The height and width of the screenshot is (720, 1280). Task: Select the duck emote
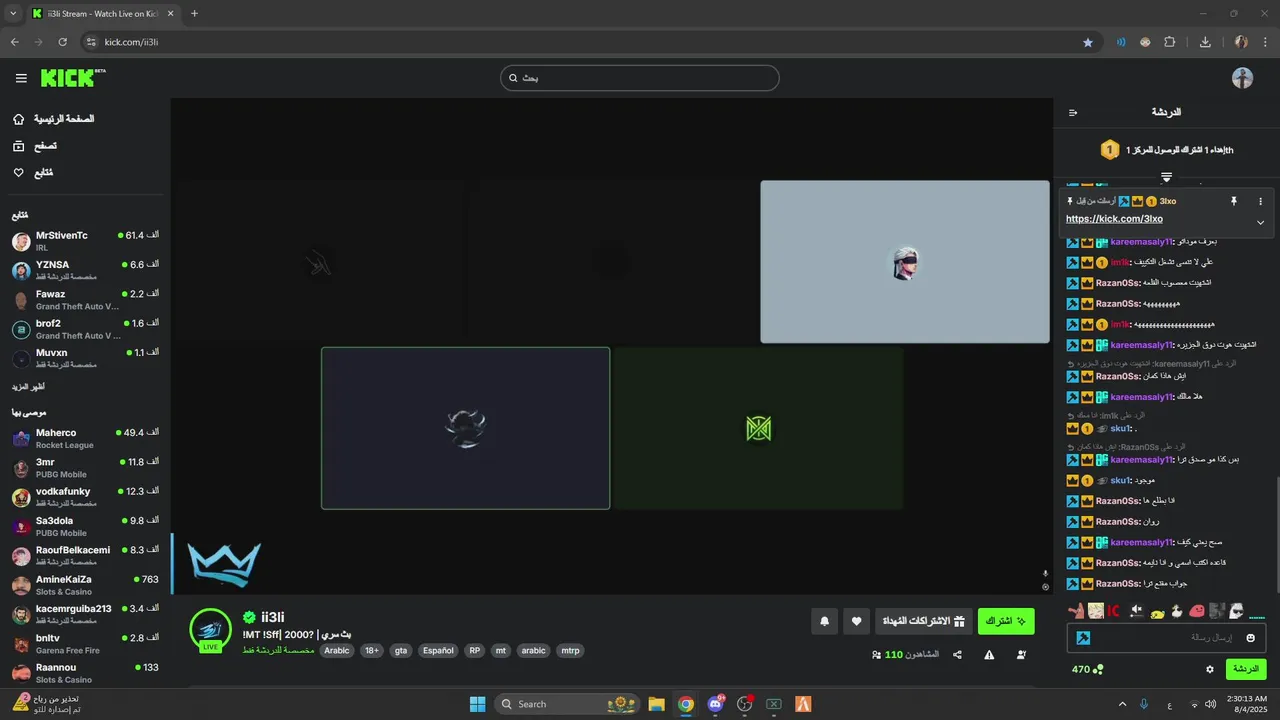[x=1177, y=610]
